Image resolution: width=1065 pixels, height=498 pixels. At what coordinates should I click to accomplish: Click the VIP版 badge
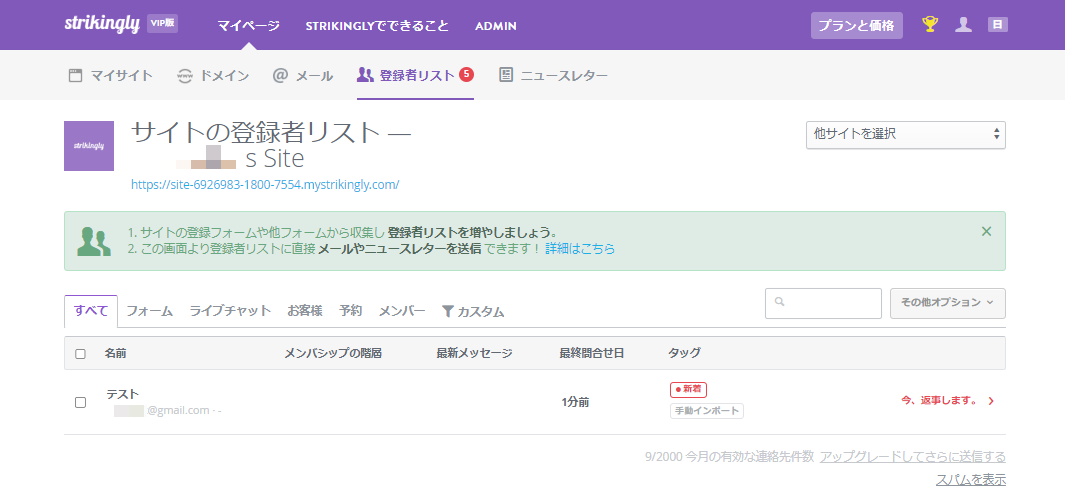click(162, 24)
